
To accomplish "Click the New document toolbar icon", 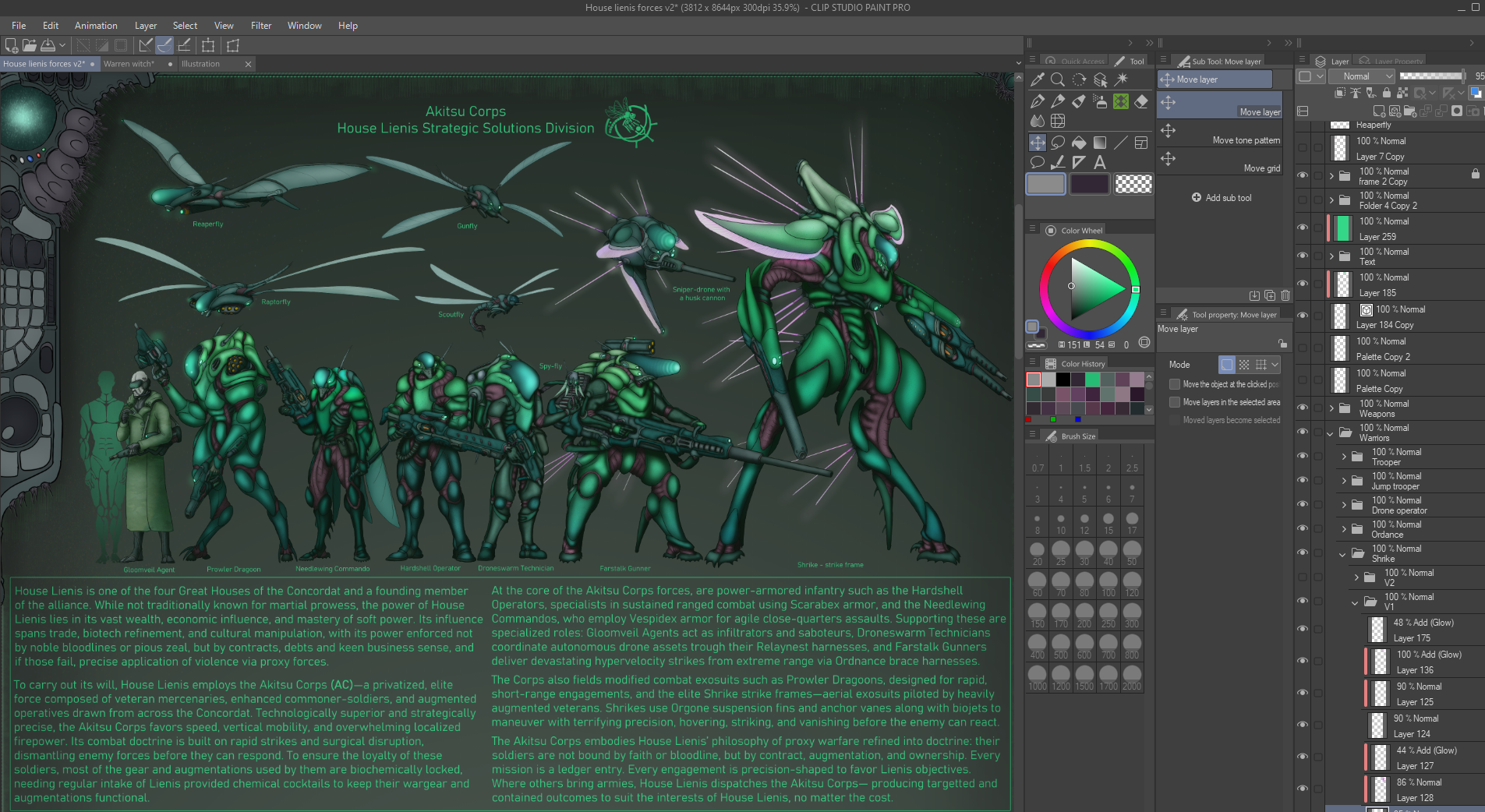I will [12, 45].
